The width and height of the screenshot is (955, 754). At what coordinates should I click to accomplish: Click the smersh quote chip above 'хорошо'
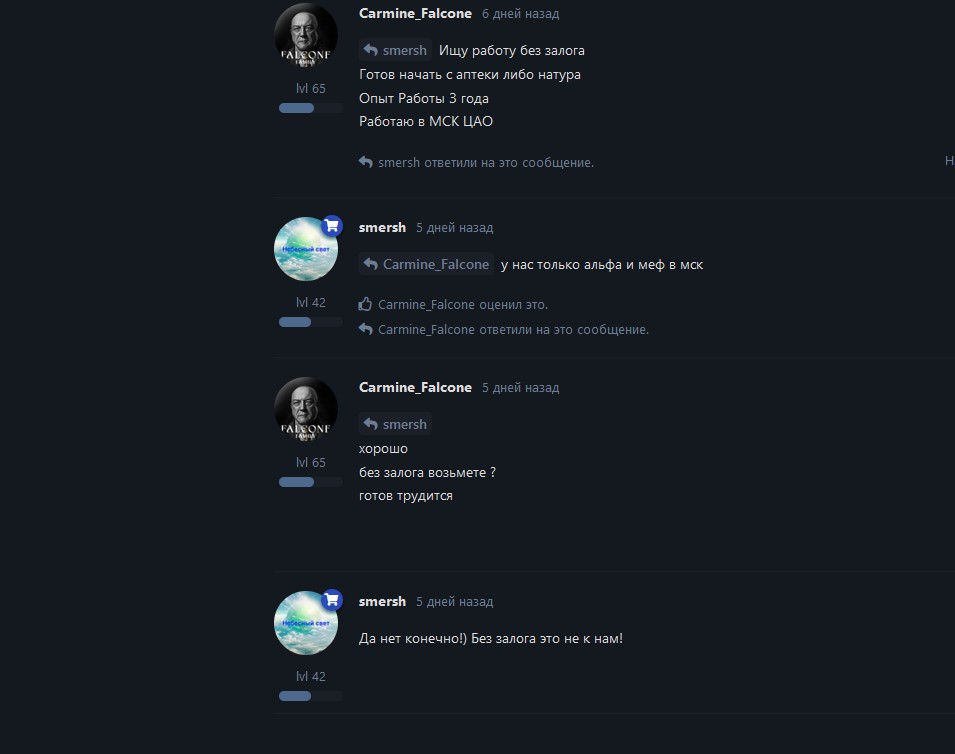coord(395,424)
